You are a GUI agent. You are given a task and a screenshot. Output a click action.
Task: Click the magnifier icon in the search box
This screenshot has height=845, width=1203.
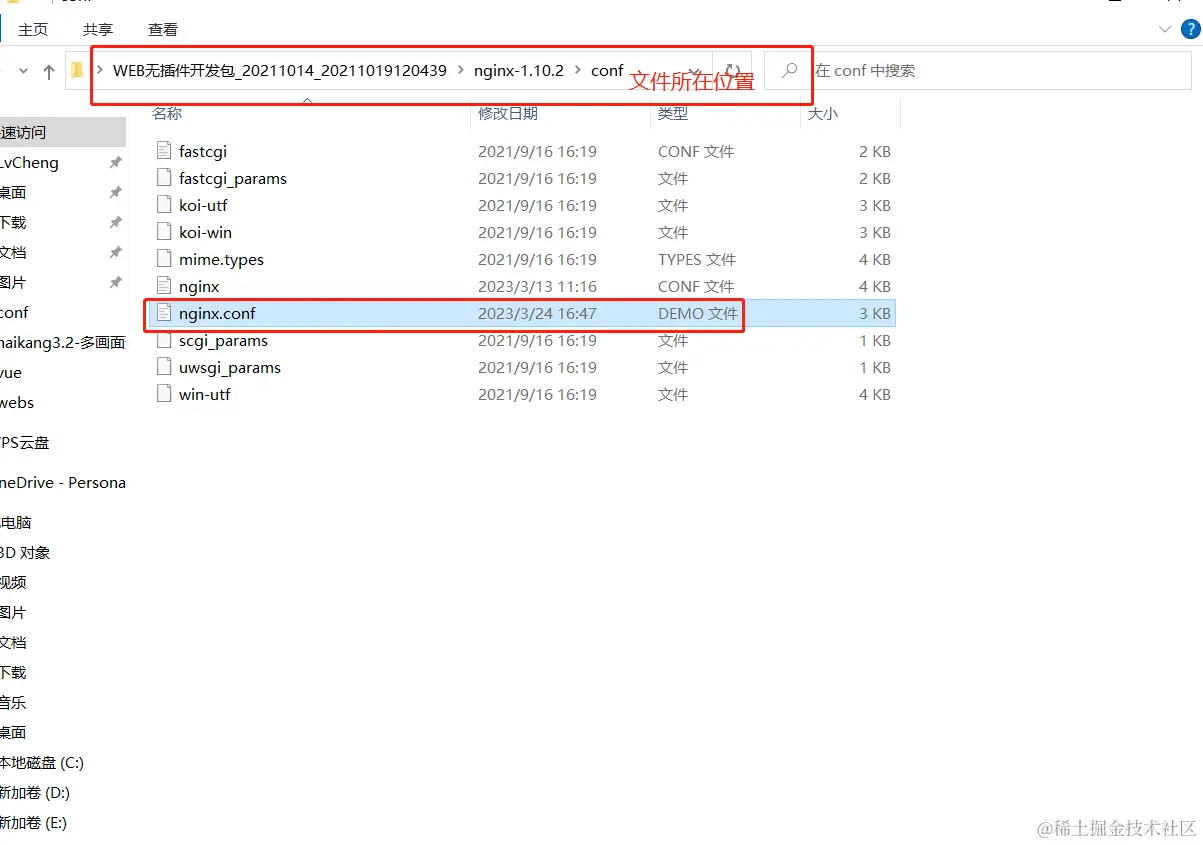coord(790,71)
